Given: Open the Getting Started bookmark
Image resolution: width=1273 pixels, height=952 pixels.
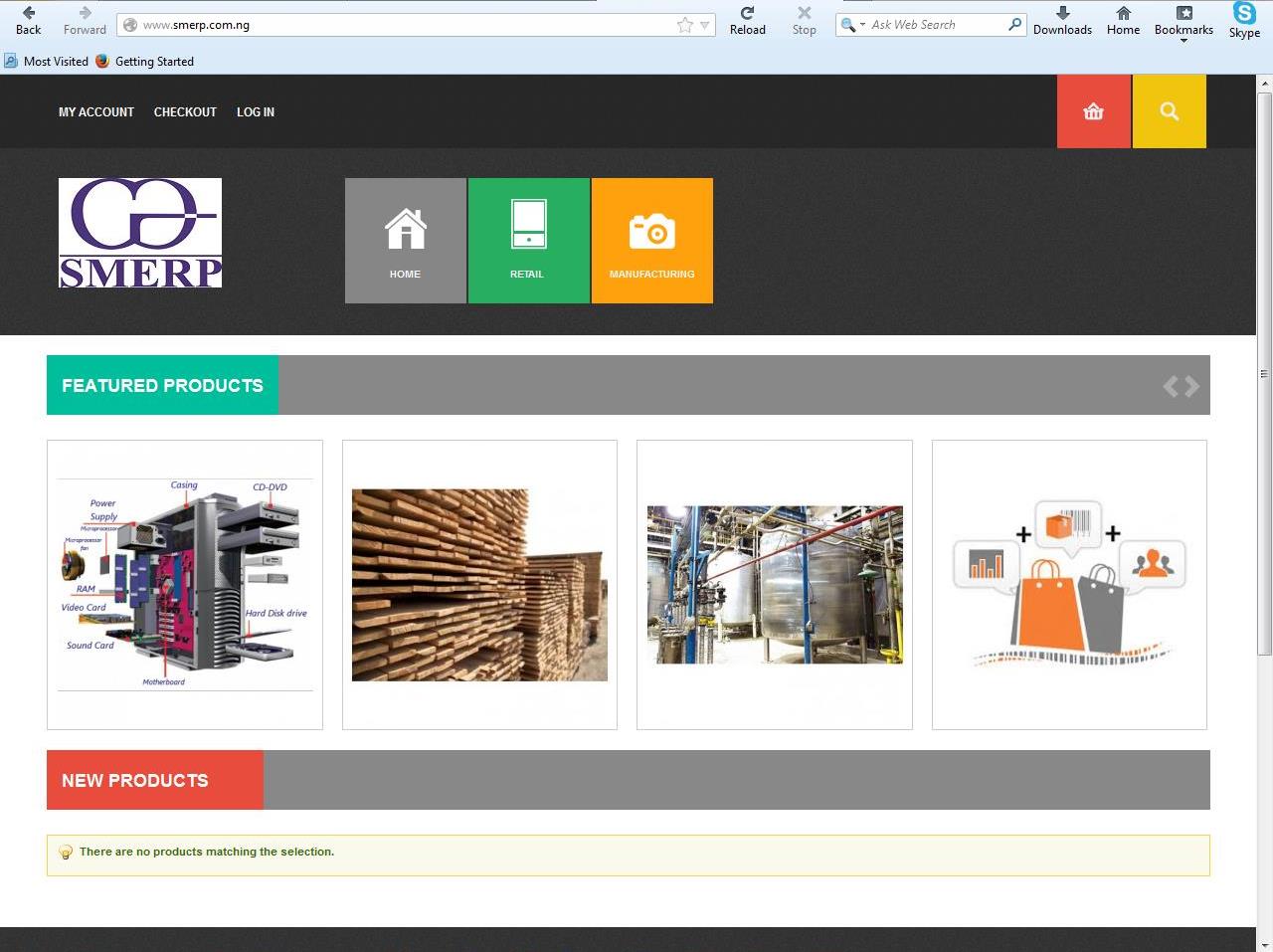Looking at the screenshot, I should 153,62.
